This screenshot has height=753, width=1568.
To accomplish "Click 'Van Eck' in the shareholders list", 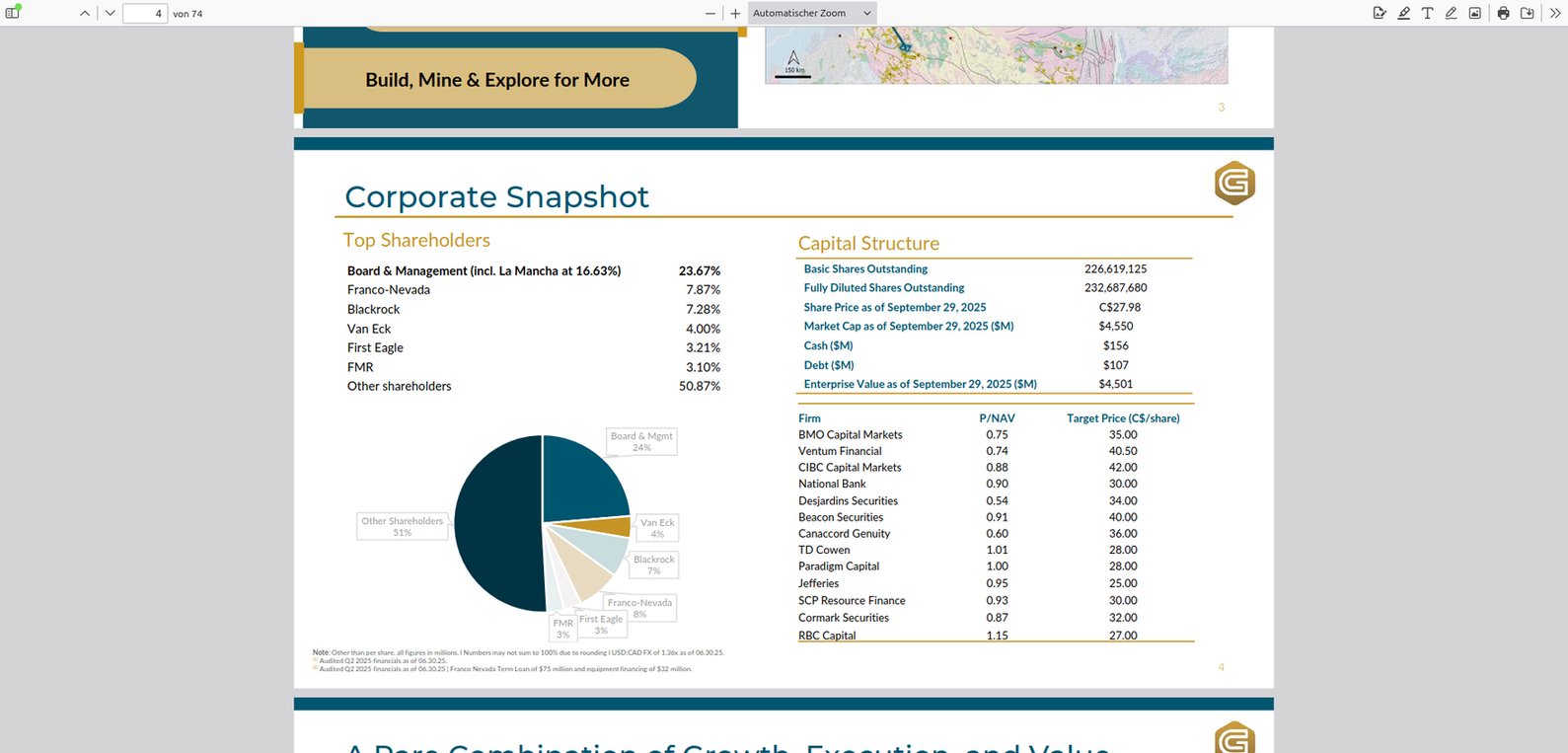I will click(x=369, y=329).
